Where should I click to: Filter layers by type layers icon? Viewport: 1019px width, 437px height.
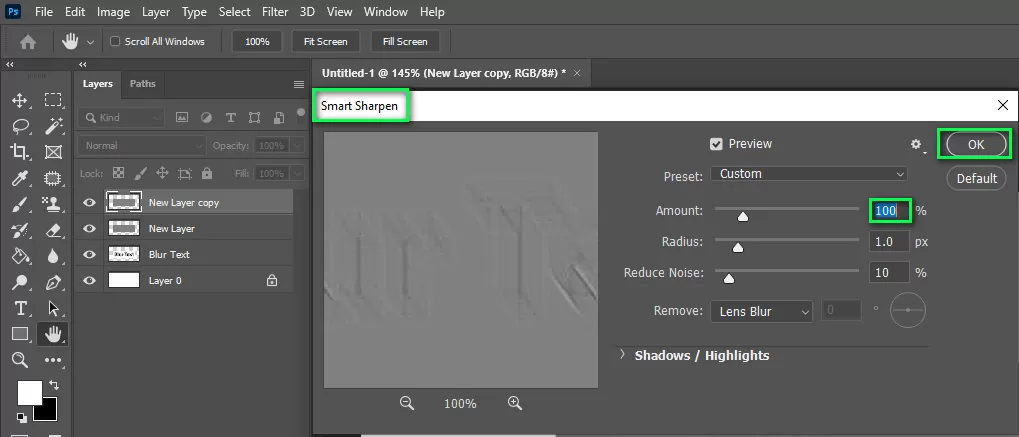[230, 118]
